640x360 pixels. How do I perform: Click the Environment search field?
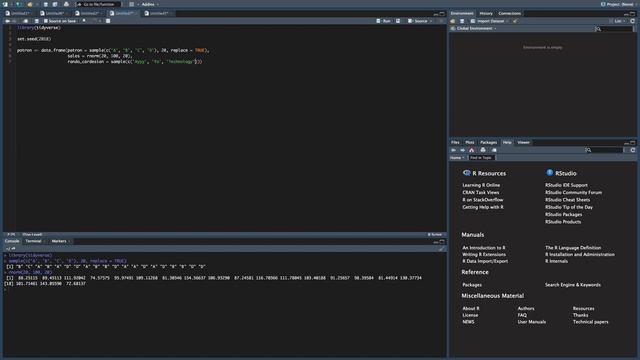pos(616,29)
